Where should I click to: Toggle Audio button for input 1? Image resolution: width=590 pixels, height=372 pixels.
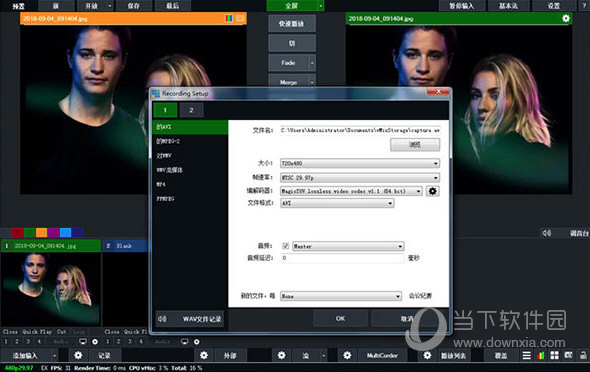[61, 342]
